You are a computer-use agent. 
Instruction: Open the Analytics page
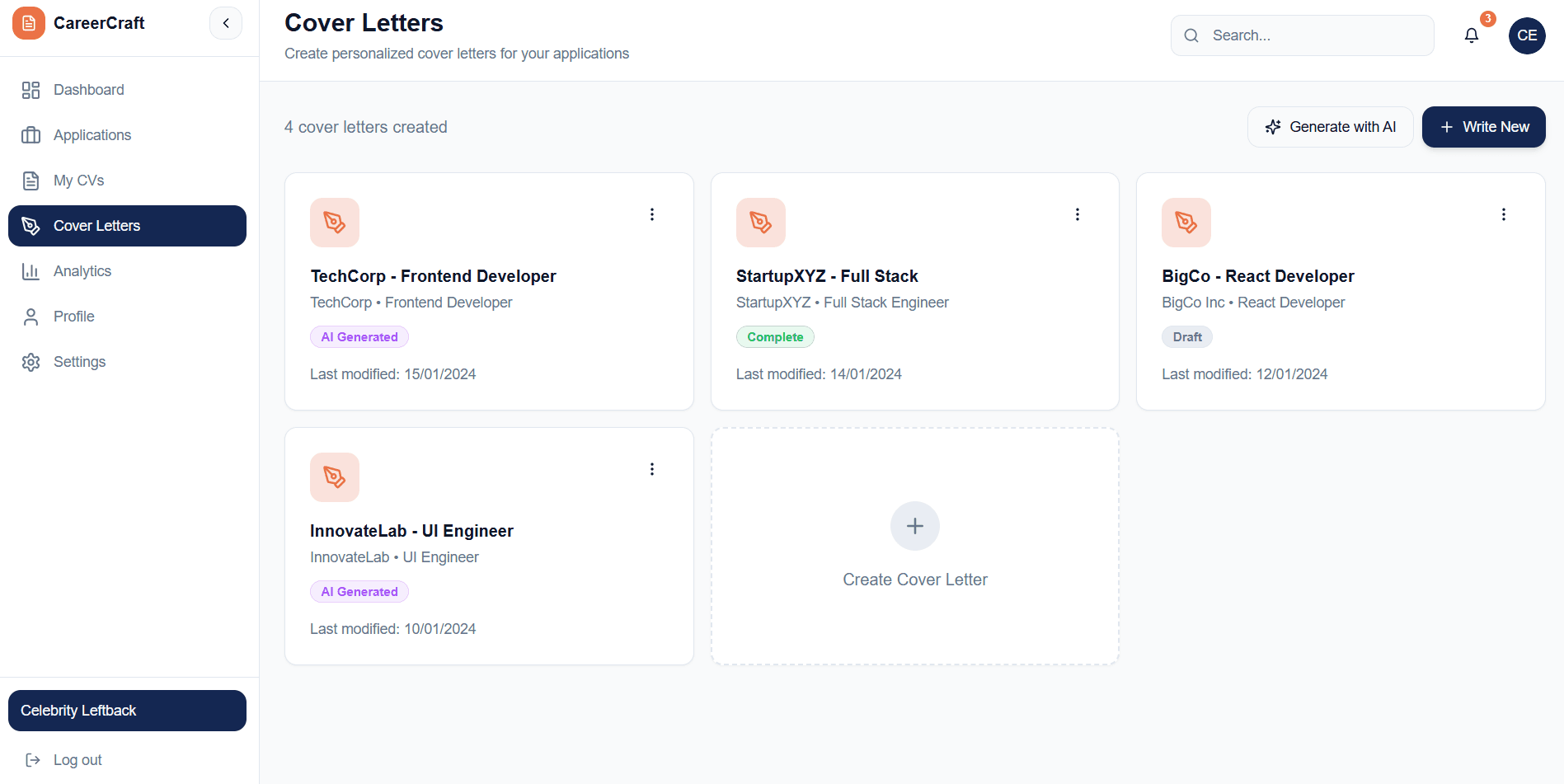pos(127,271)
